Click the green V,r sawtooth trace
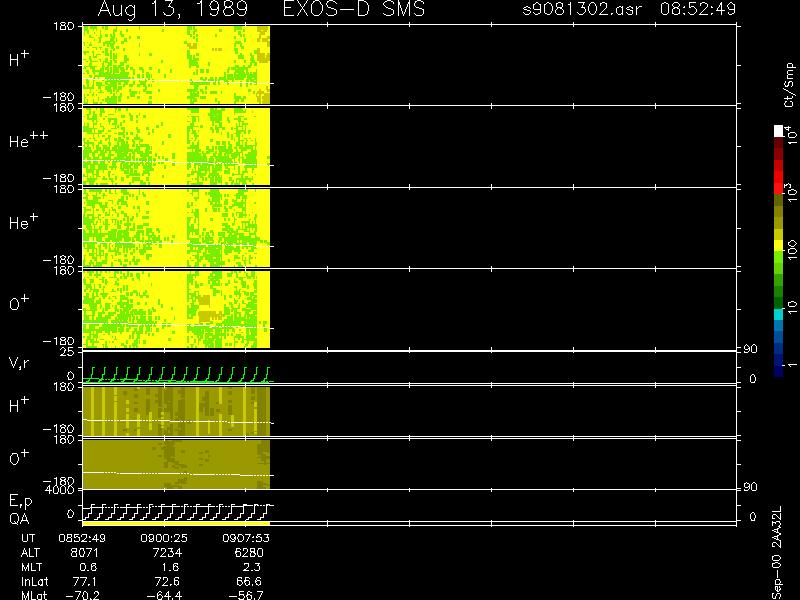Viewport: 800px width, 600px height. [x=176, y=374]
